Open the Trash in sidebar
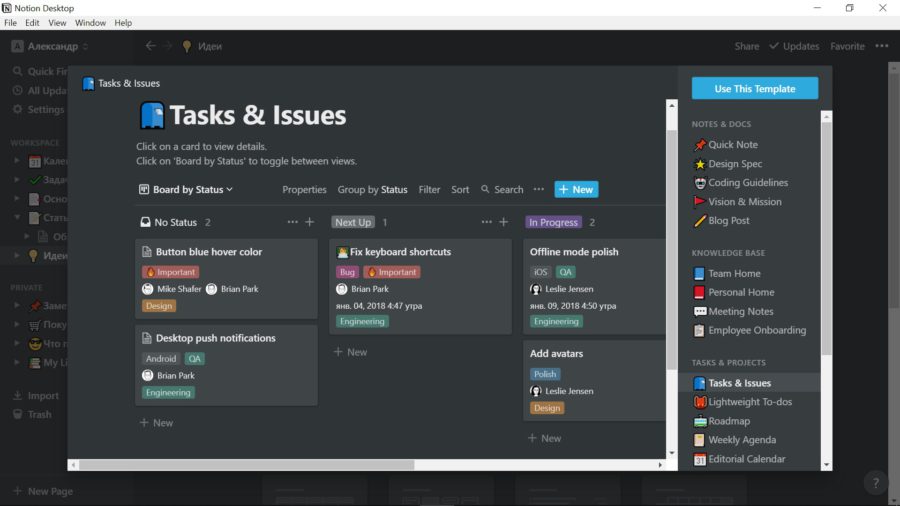This screenshot has width=900, height=506. 32,414
